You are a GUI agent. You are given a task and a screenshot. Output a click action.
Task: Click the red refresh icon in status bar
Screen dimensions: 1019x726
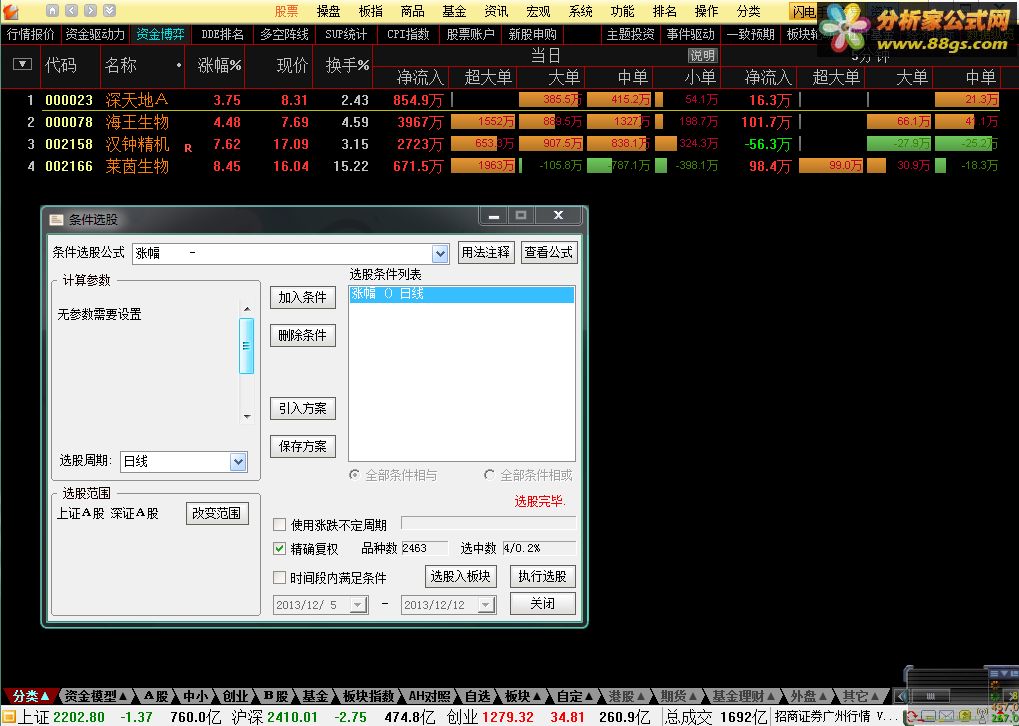pyautogui.click(x=912, y=717)
